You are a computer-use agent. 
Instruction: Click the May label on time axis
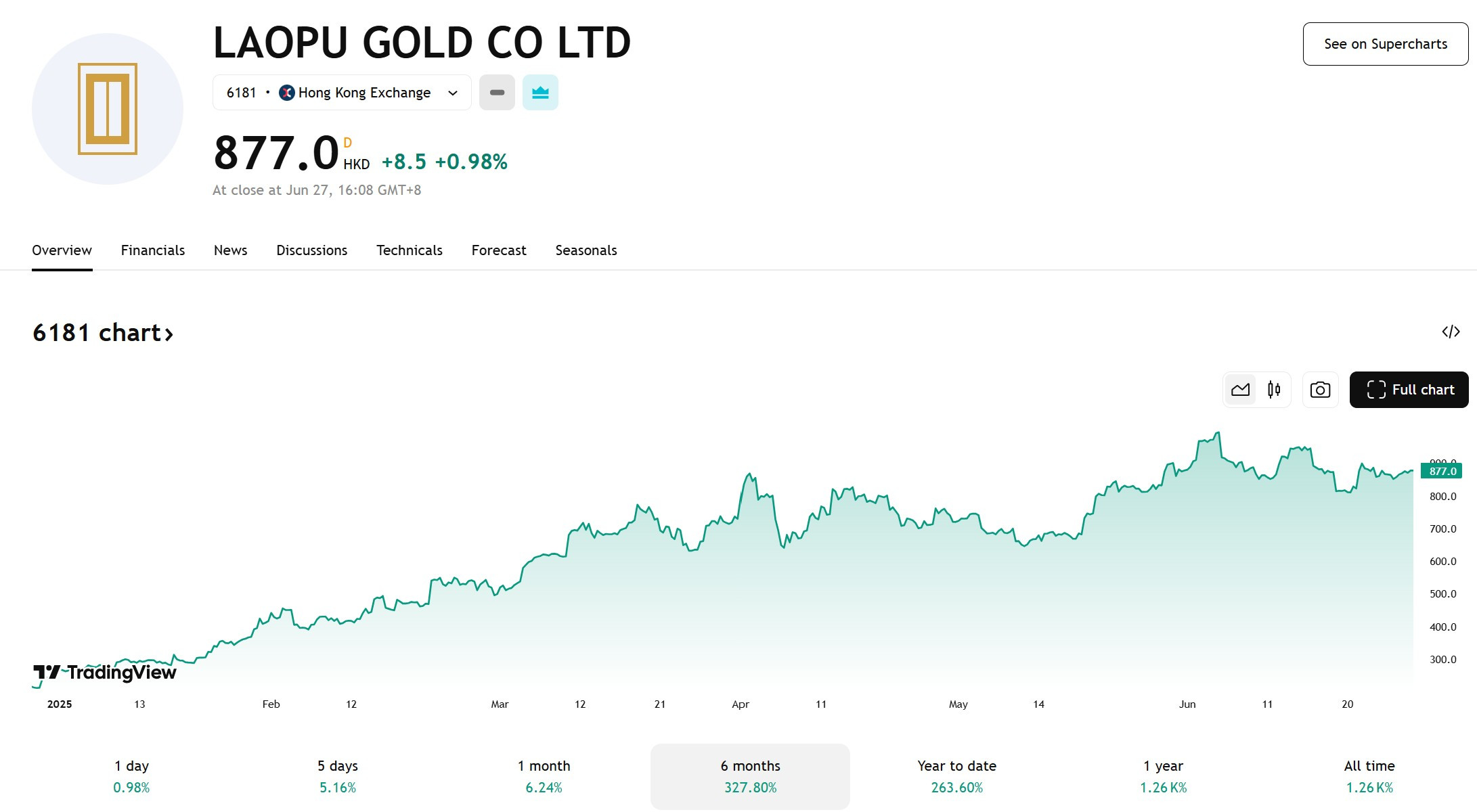point(958,704)
